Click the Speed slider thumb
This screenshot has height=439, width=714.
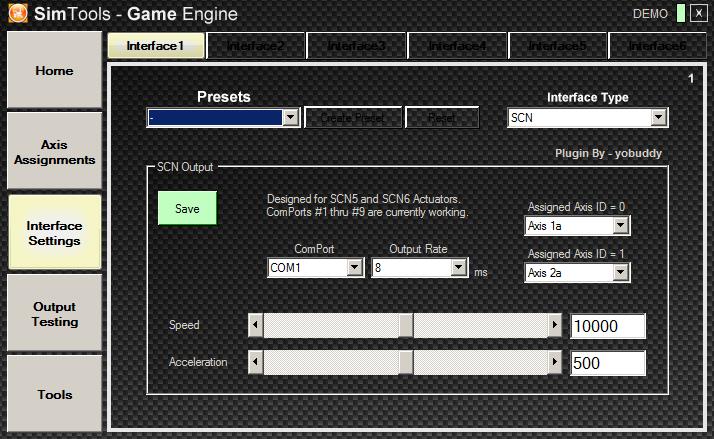[x=406, y=325]
